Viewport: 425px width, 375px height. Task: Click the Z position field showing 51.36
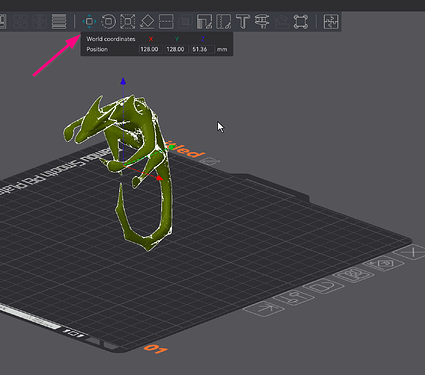pos(202,49)
